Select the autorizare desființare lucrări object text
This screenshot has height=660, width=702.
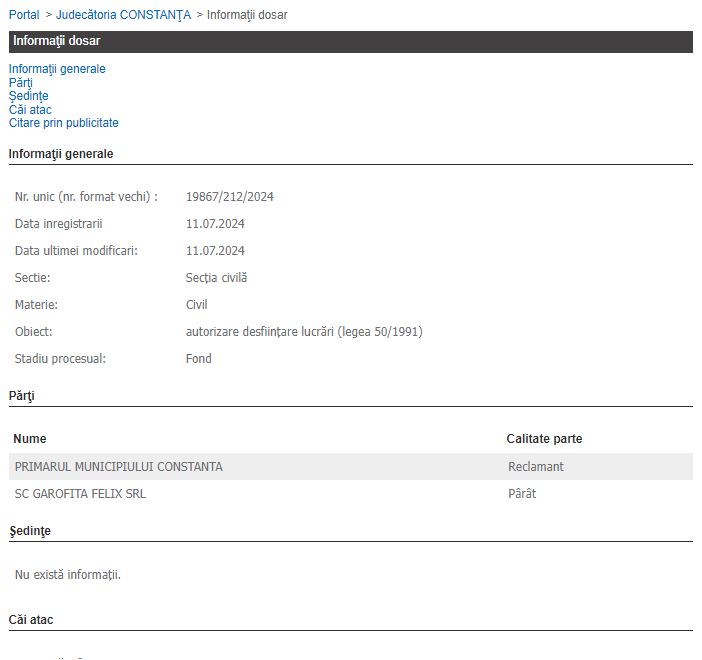(304, 332)
